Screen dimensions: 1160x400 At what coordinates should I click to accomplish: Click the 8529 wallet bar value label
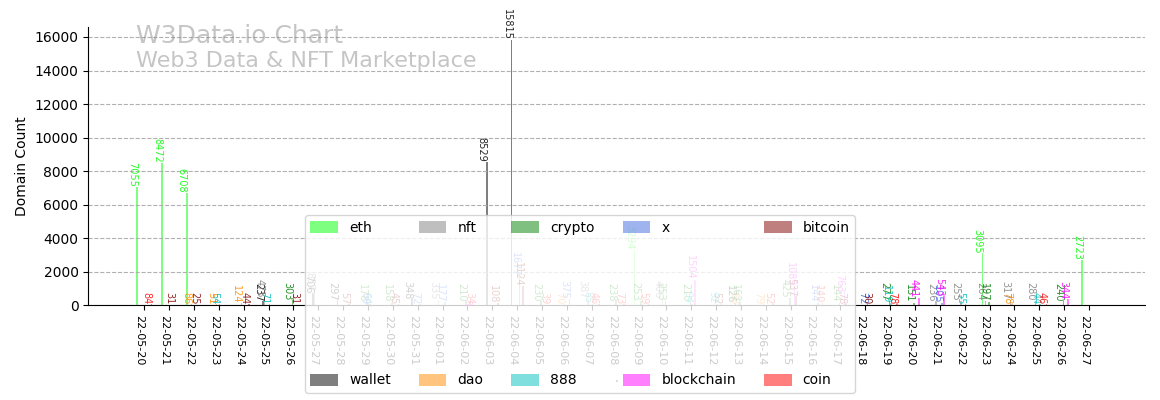click(482, 150)
